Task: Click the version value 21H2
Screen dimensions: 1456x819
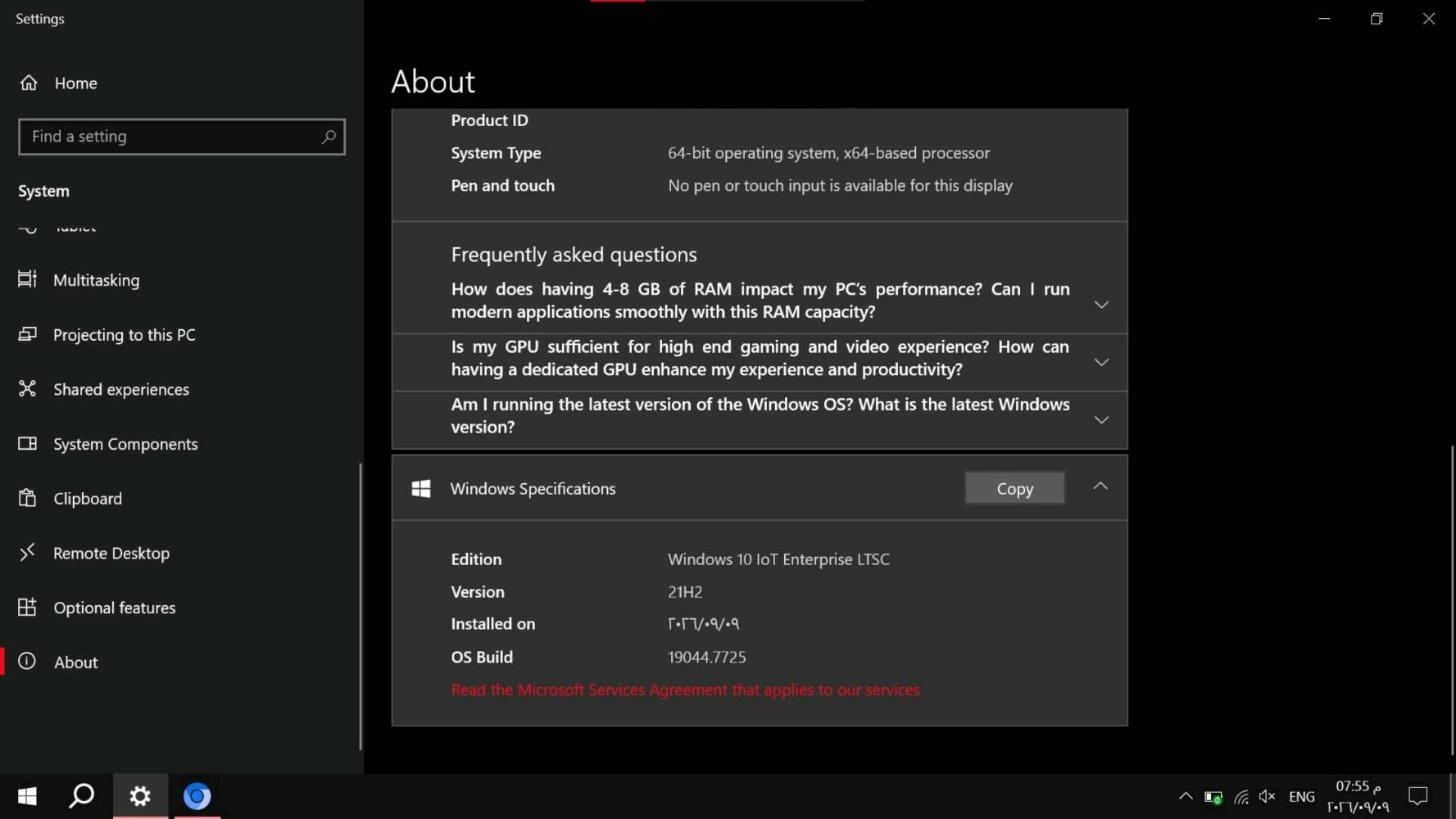Action: coord(685,591)
